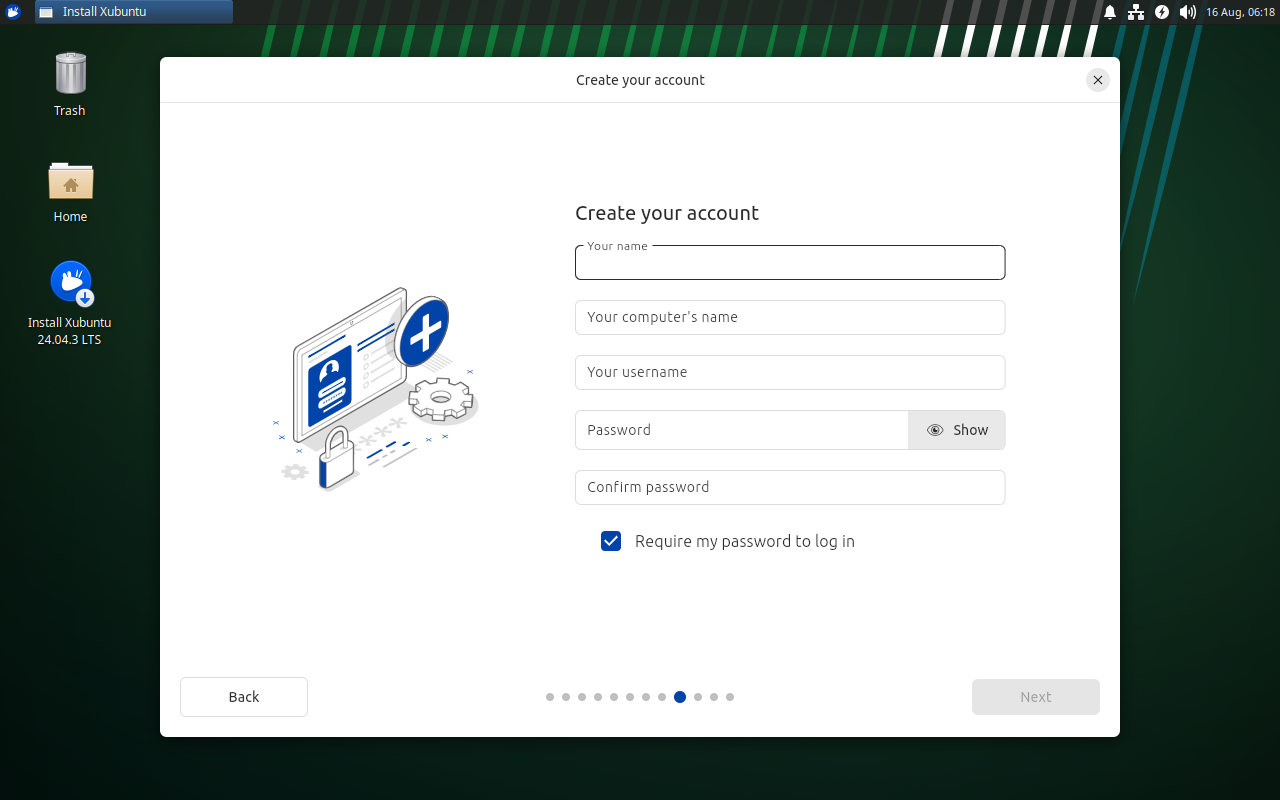This screenshot has height=800, width=1280.
Task: Click the highlighted current step dot
Action: click(x=680, y=697)
